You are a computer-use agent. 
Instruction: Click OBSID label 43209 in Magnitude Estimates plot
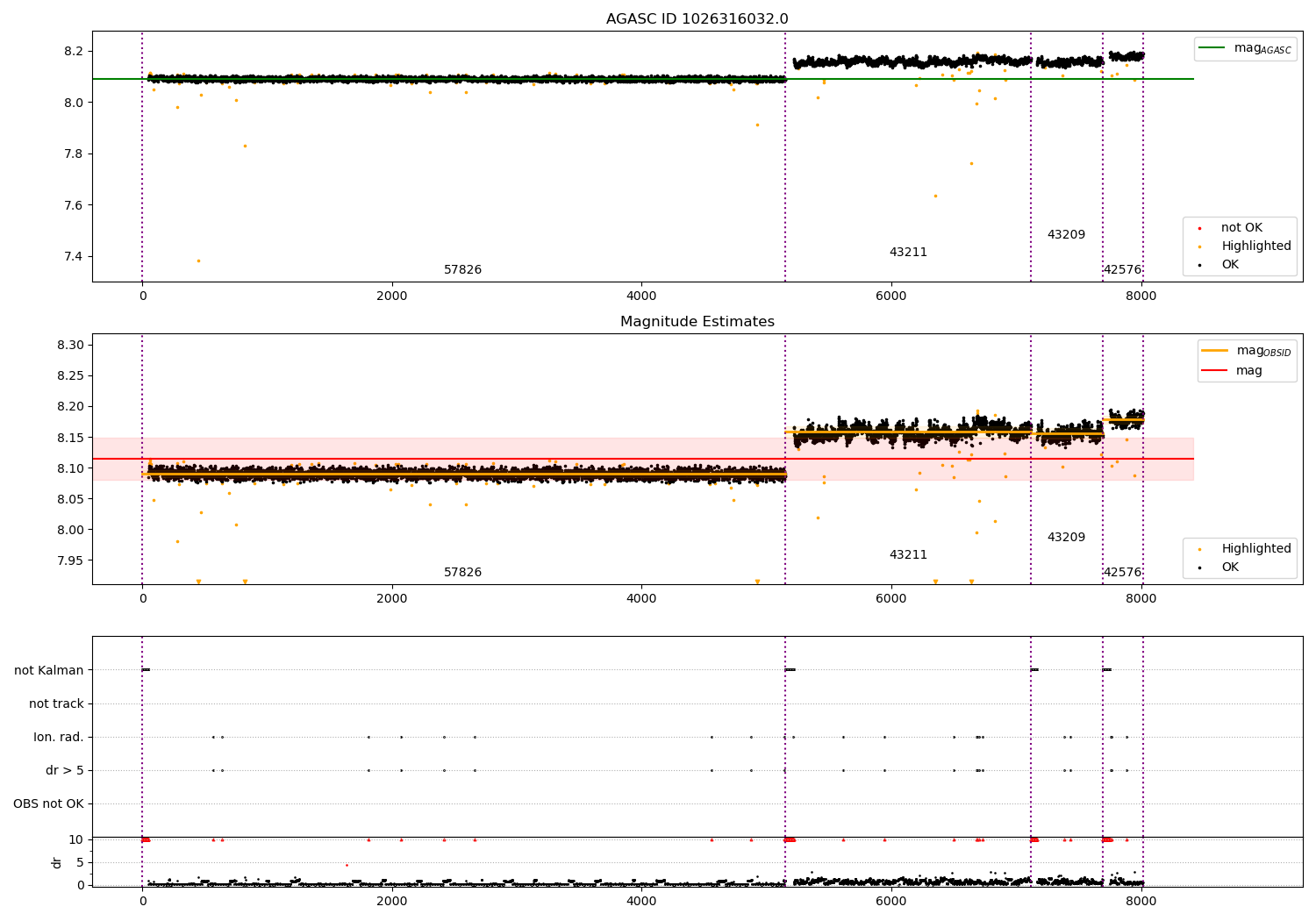[1066, 538]
